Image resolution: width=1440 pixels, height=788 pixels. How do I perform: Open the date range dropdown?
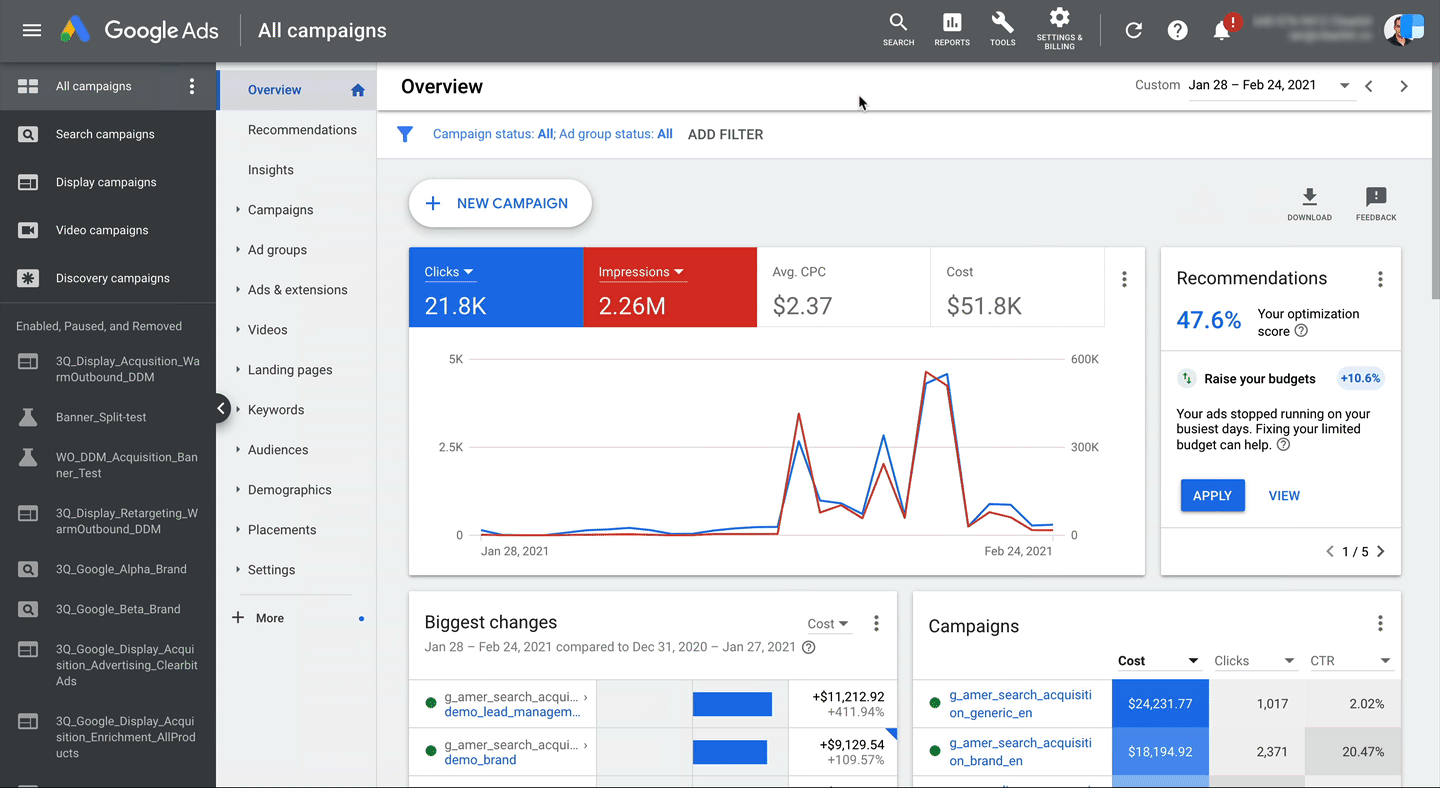(1270, 86)
